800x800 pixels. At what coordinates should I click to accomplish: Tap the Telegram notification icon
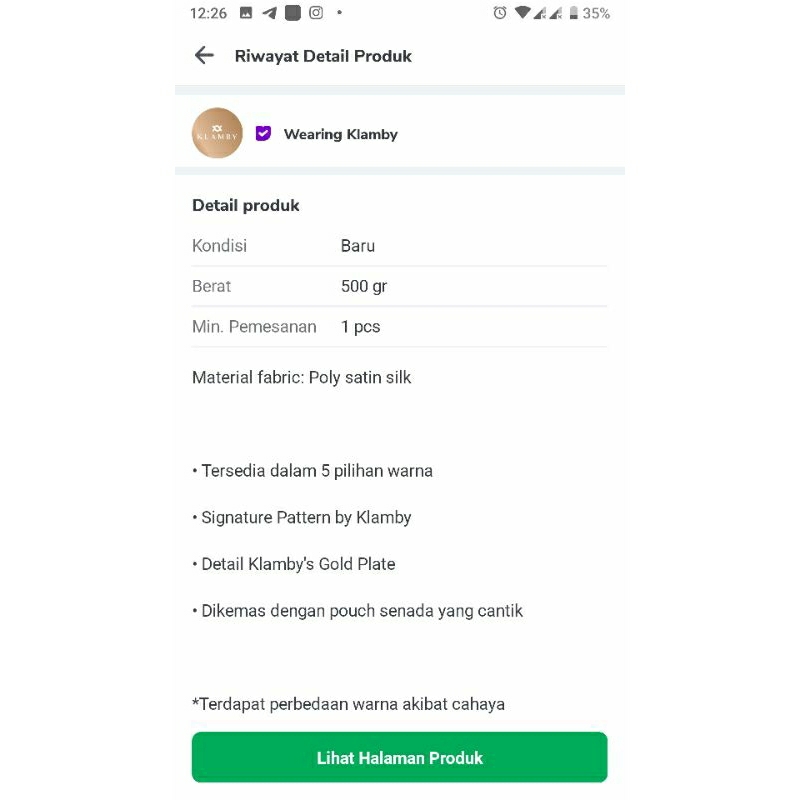[269, 13]
